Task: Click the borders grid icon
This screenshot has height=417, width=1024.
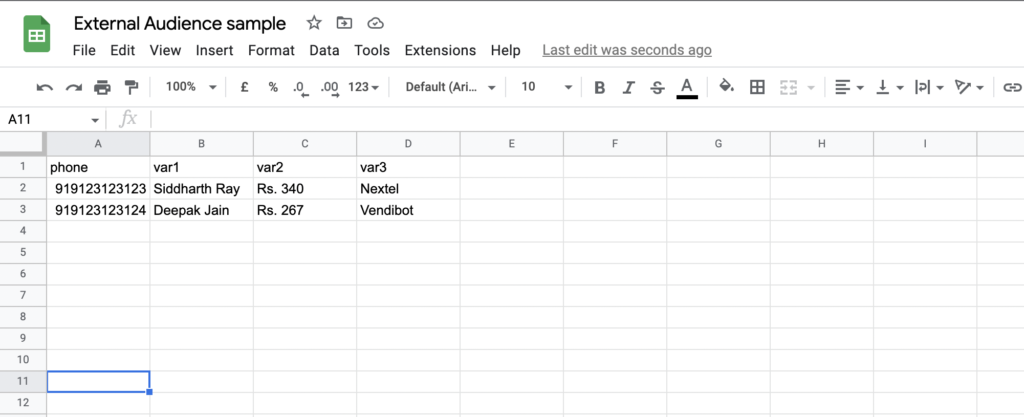Action: [x=757, y=87]
